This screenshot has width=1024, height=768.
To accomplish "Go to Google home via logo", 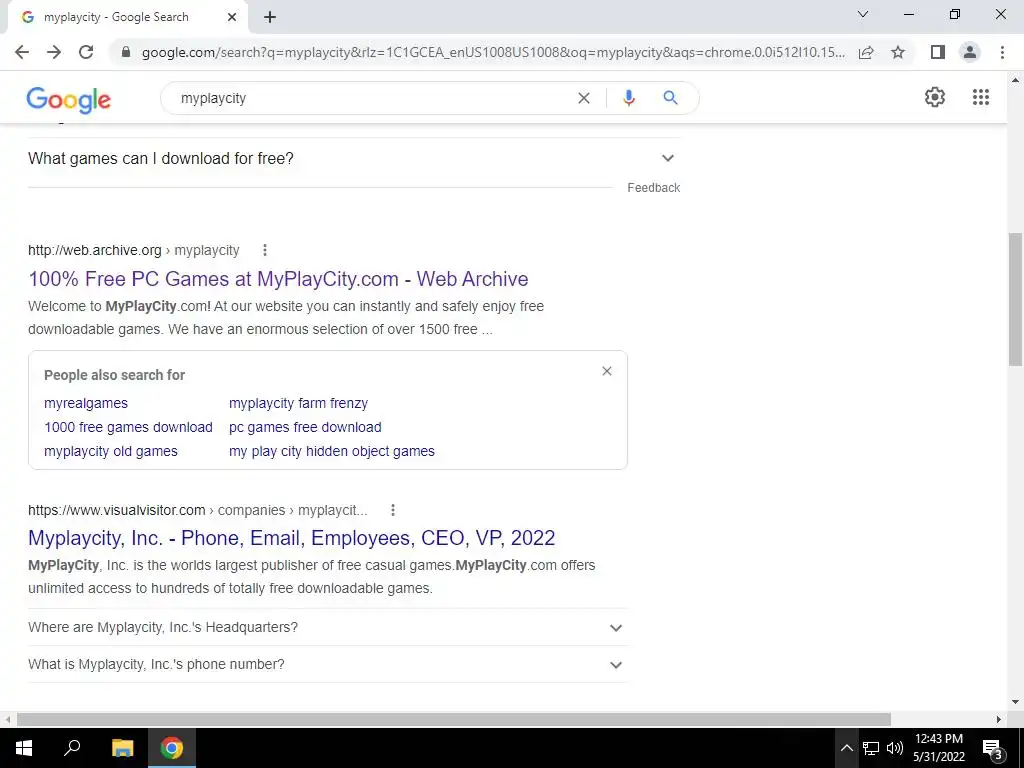I will (69, 100).
